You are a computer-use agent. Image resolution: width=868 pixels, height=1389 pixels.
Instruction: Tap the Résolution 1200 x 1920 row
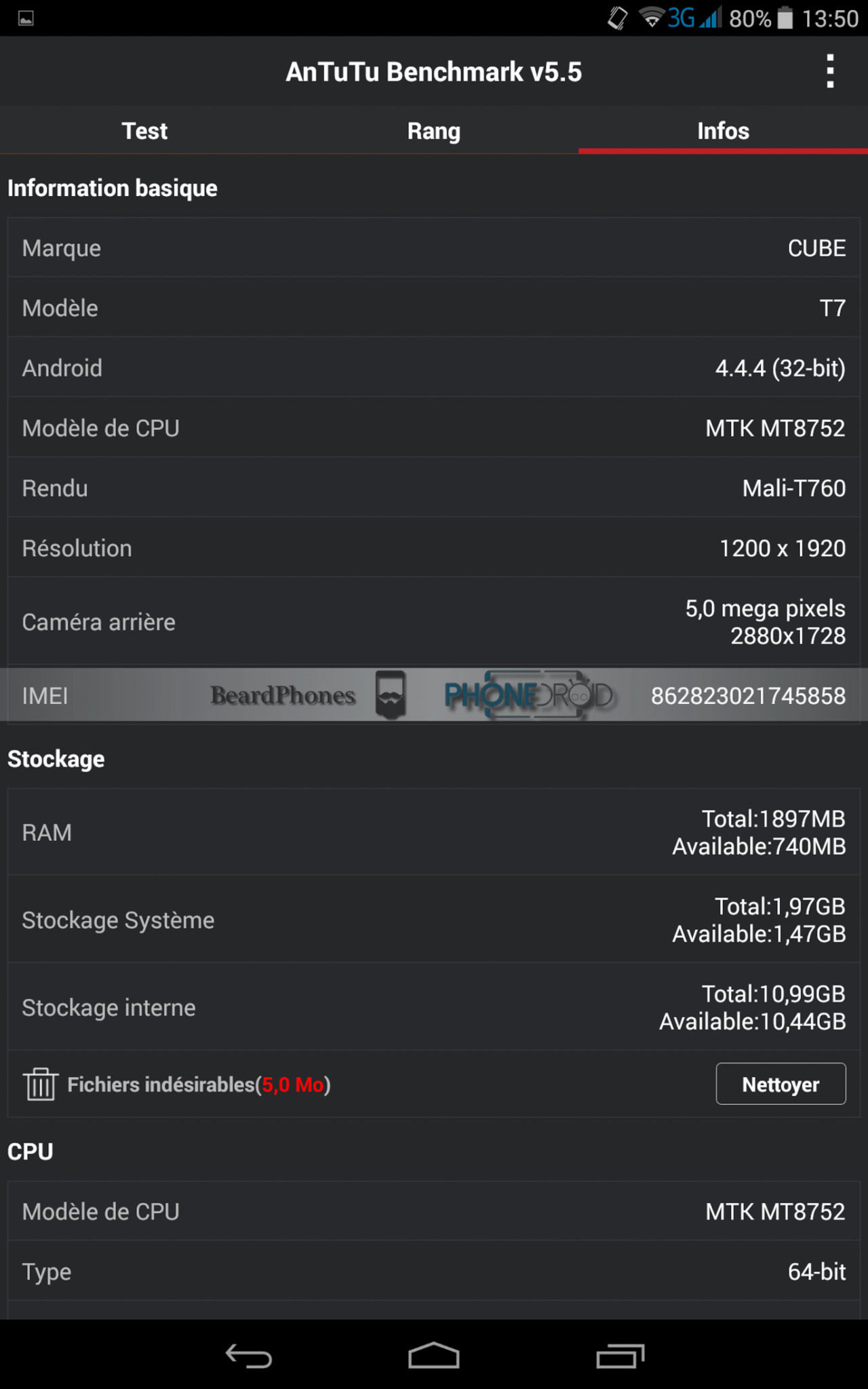pos(434,547)
